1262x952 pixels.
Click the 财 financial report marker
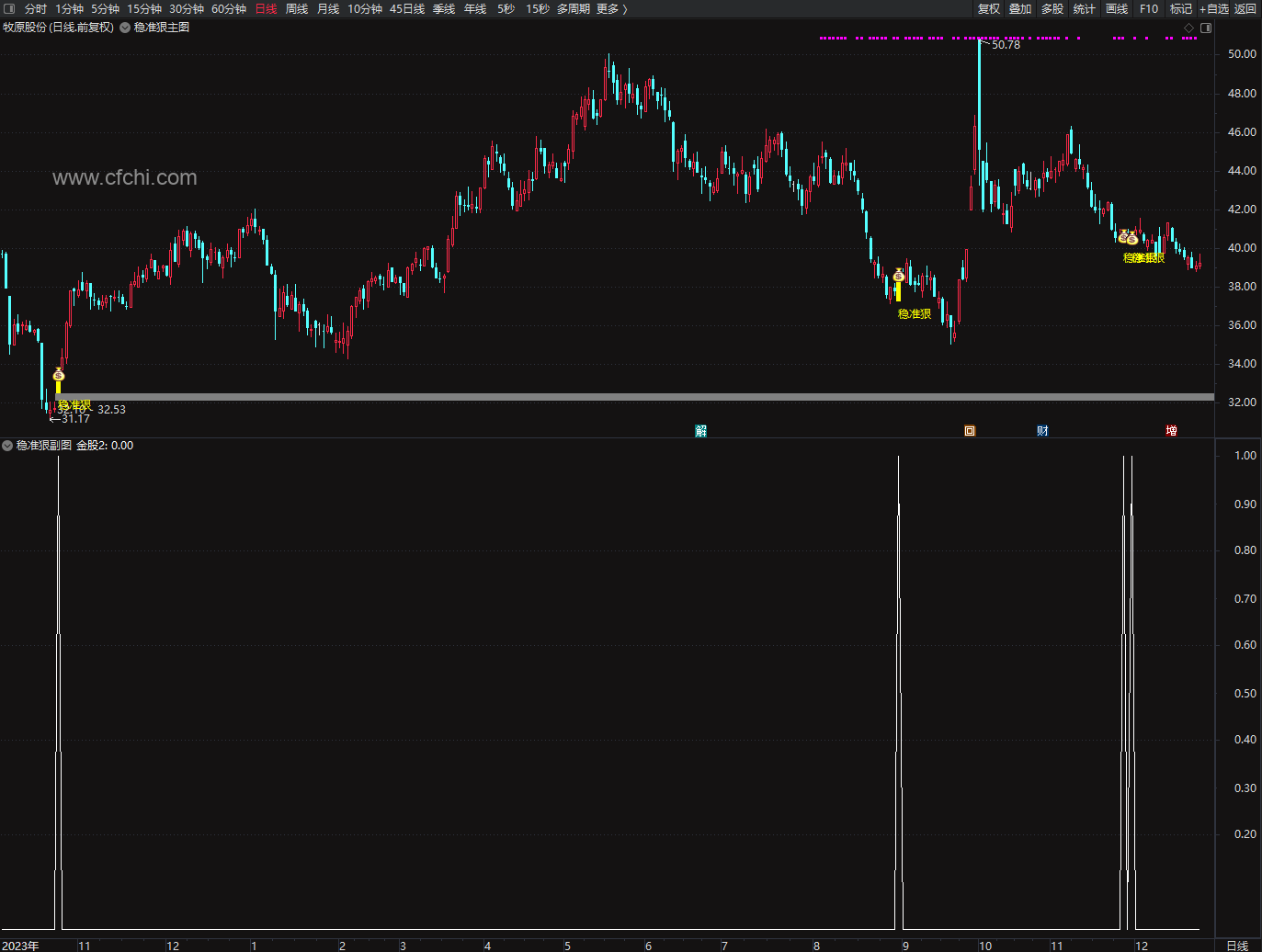[x=1042, y=431]
